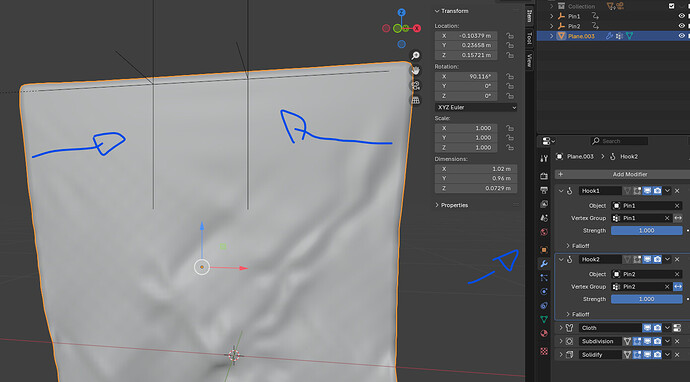Open the Render properties tab icon
690x382 pixels.
(544, 176)
